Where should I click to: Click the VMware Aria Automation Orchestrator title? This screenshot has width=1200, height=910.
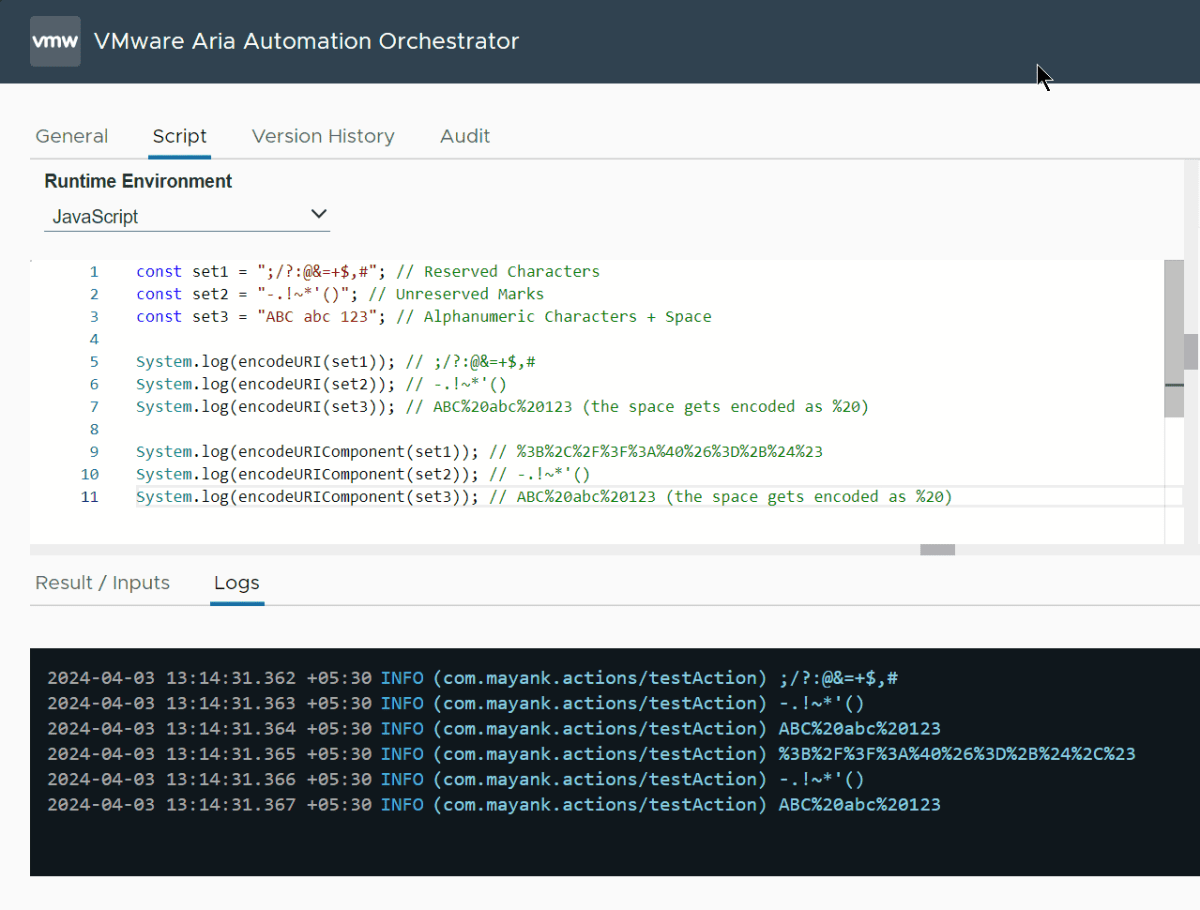coord(306,41)
